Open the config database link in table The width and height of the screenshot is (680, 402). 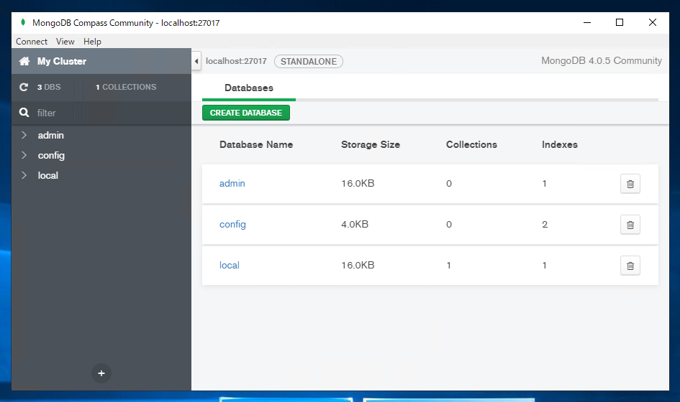232,224
